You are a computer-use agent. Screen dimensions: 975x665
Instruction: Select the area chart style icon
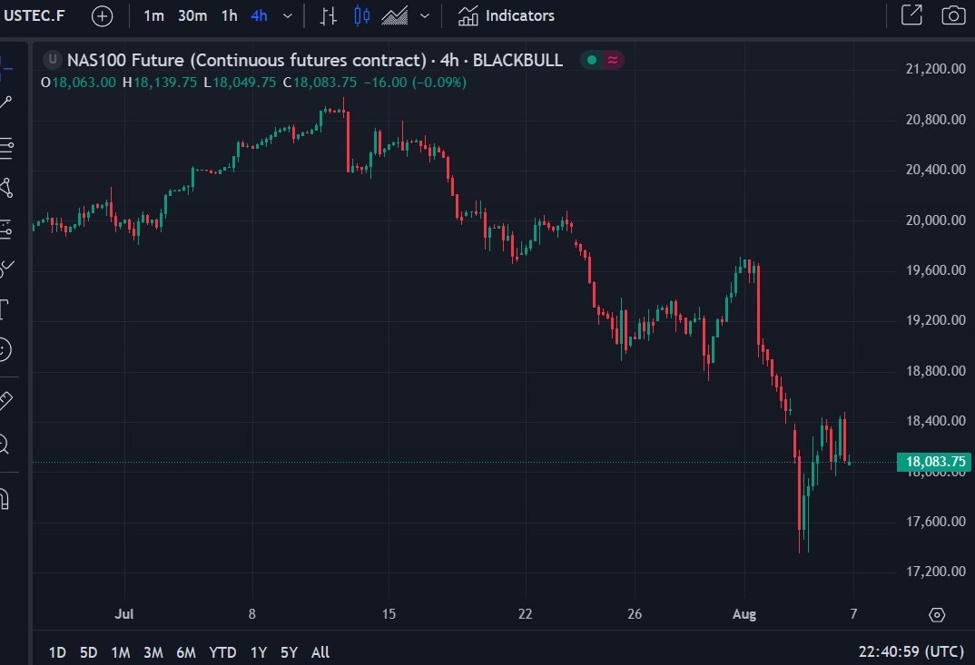tap(396, 16)
